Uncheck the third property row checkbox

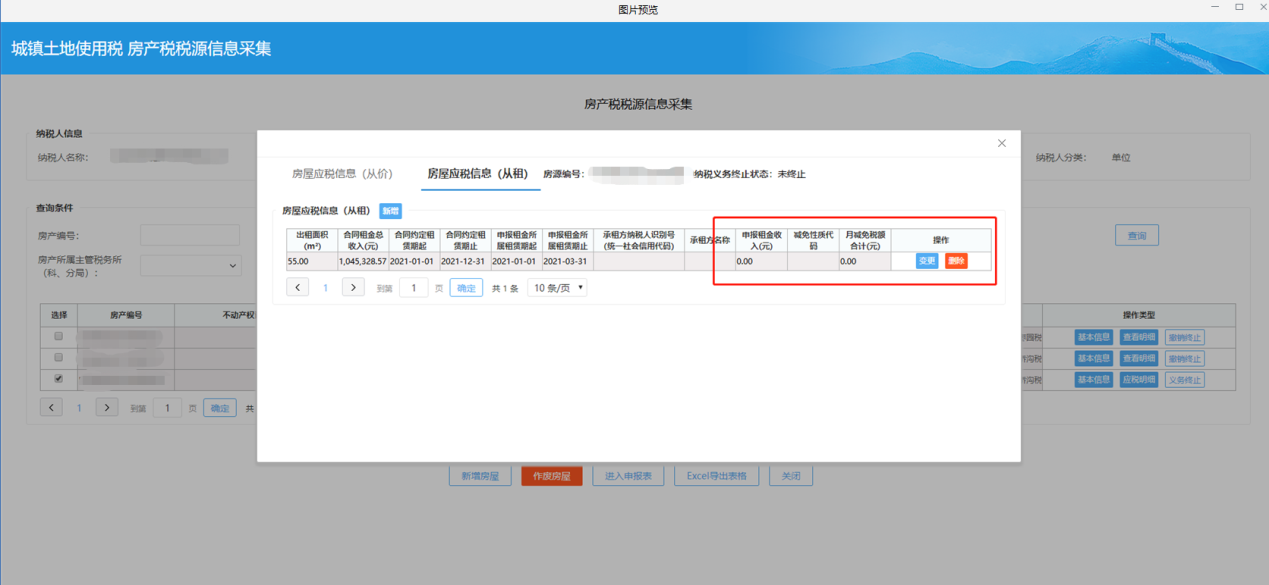[58, 379]
